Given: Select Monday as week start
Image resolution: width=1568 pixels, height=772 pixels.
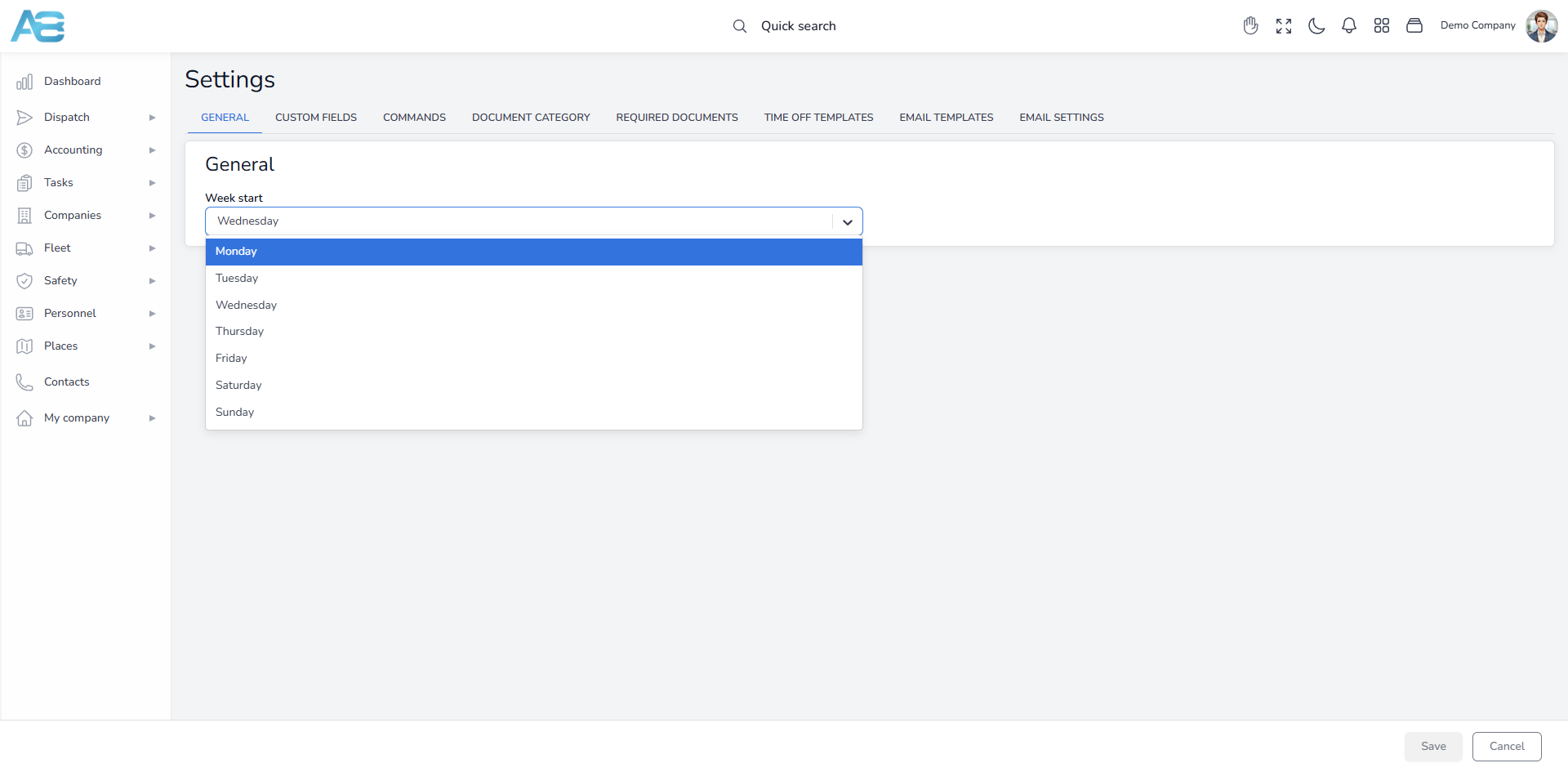Looking at the screenshot, I should tap(534, 252).
